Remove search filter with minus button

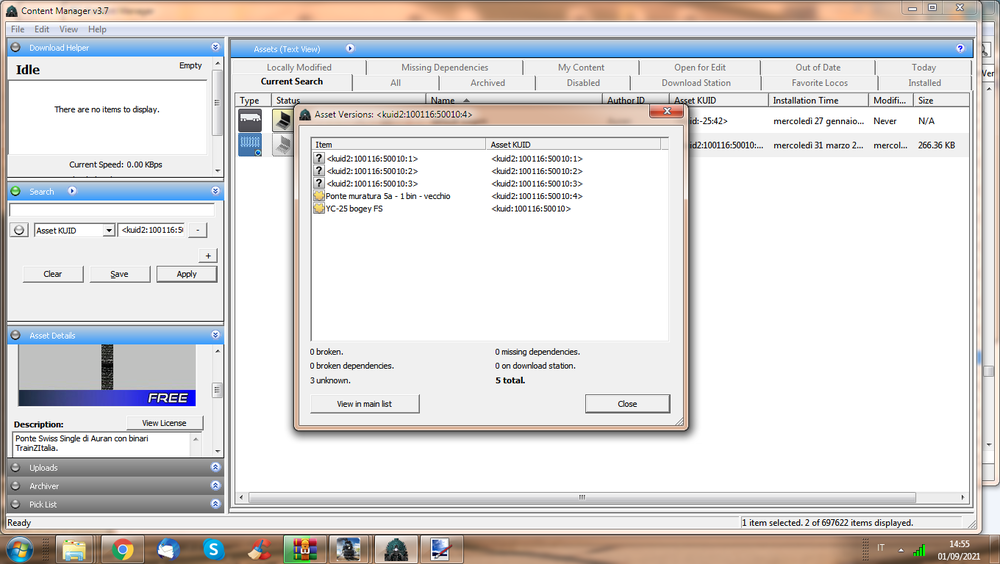[x=198, y=230]
